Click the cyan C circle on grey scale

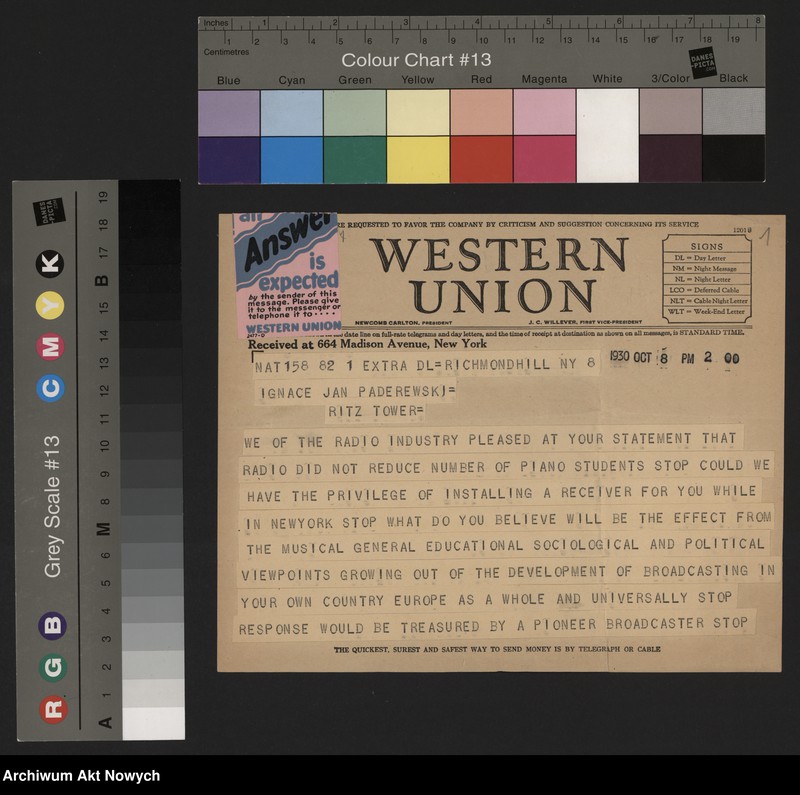pos(51,388)
